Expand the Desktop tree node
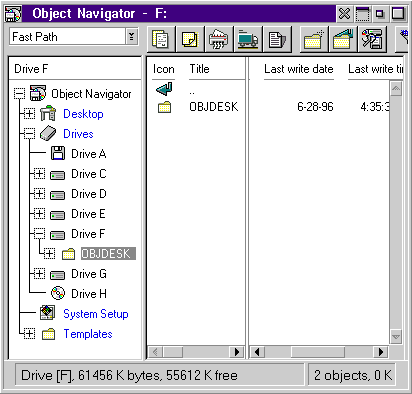The height and width of the screenshot is (394, 412). (x=29, y=113)
